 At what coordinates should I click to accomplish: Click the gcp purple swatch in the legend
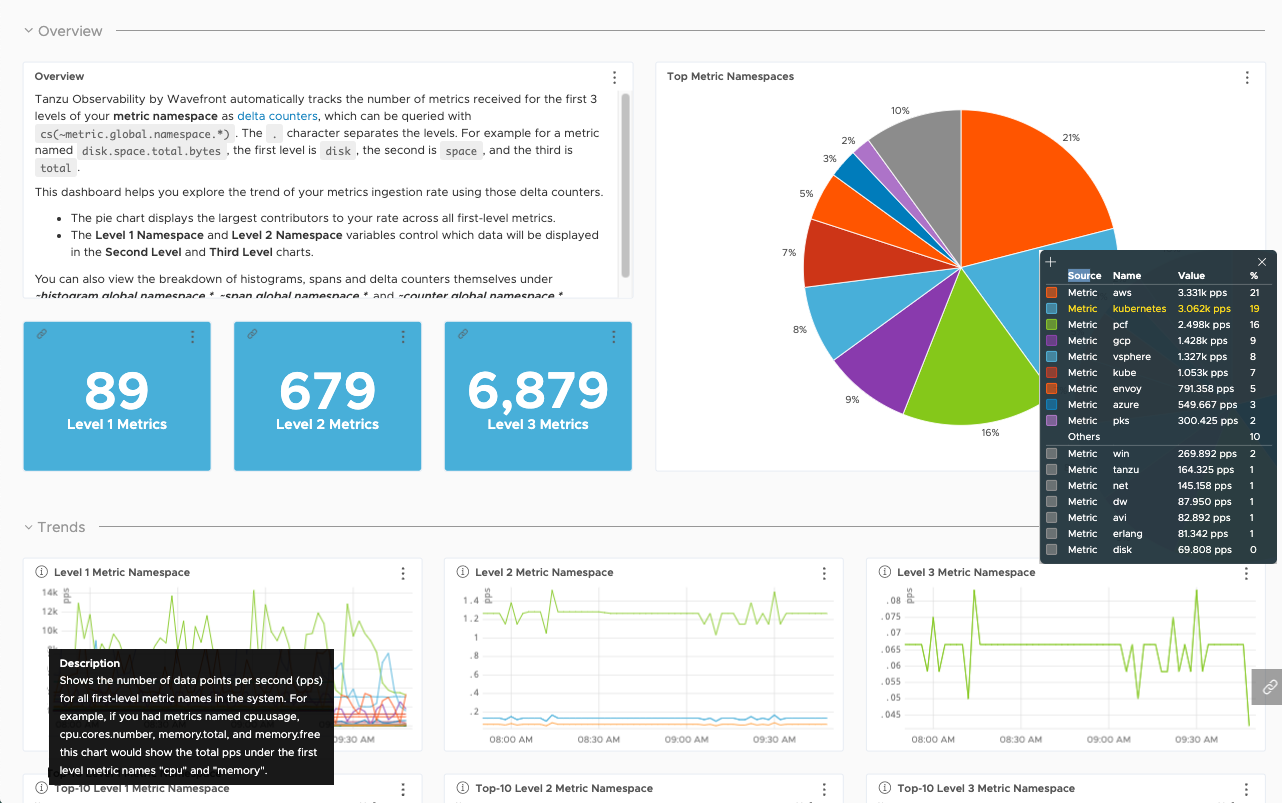(x=1051, y=341)
